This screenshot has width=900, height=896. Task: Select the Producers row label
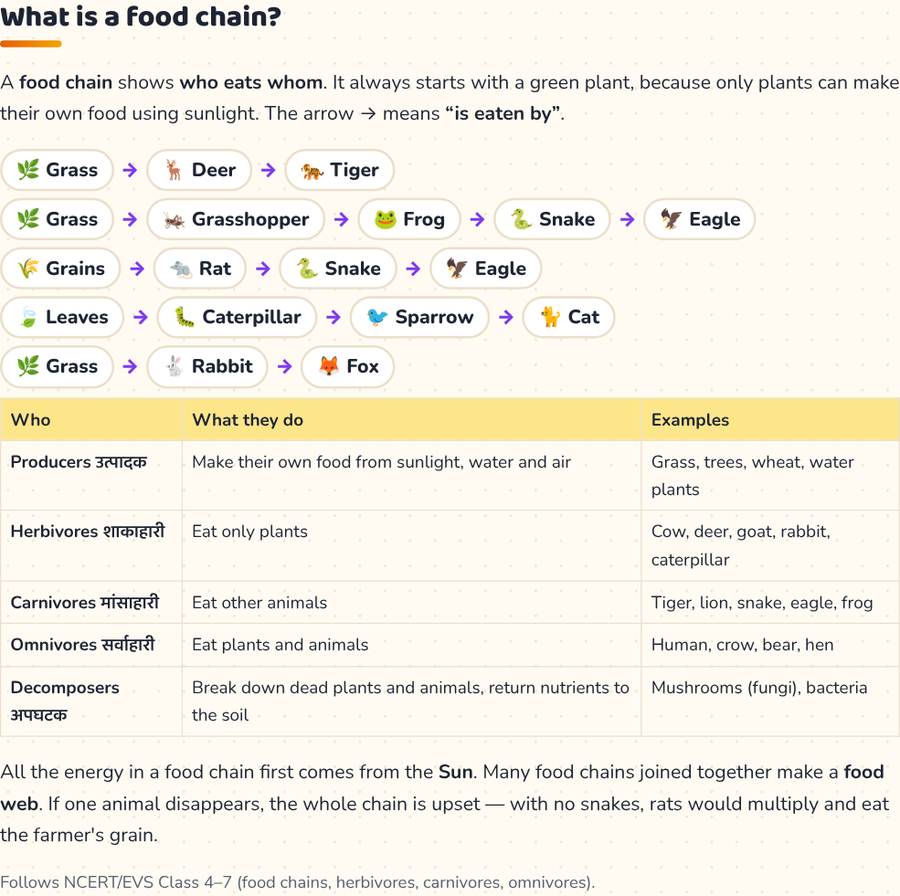pyautogui.click(x=79, y=462)
